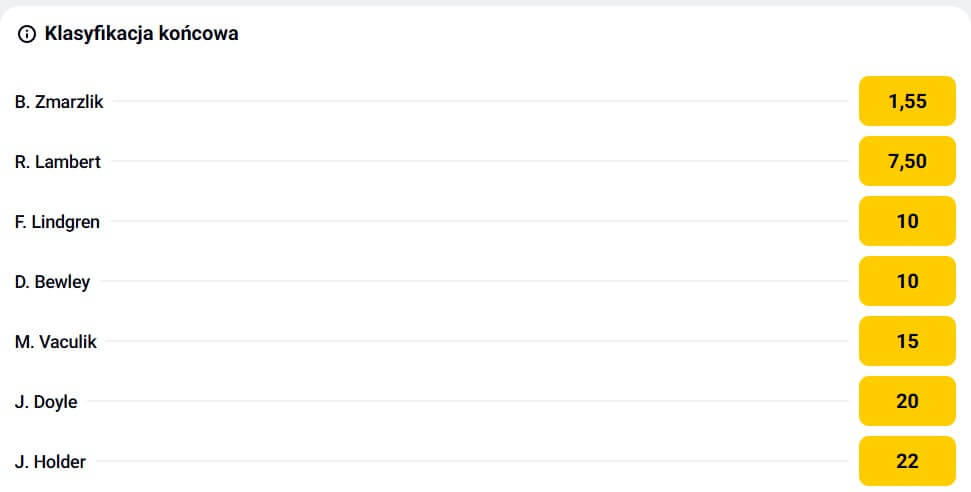The width and height of the screenshot is (971, 492).
Task: Select the 10 odds for D. Bewley
Action: (907, 281)
